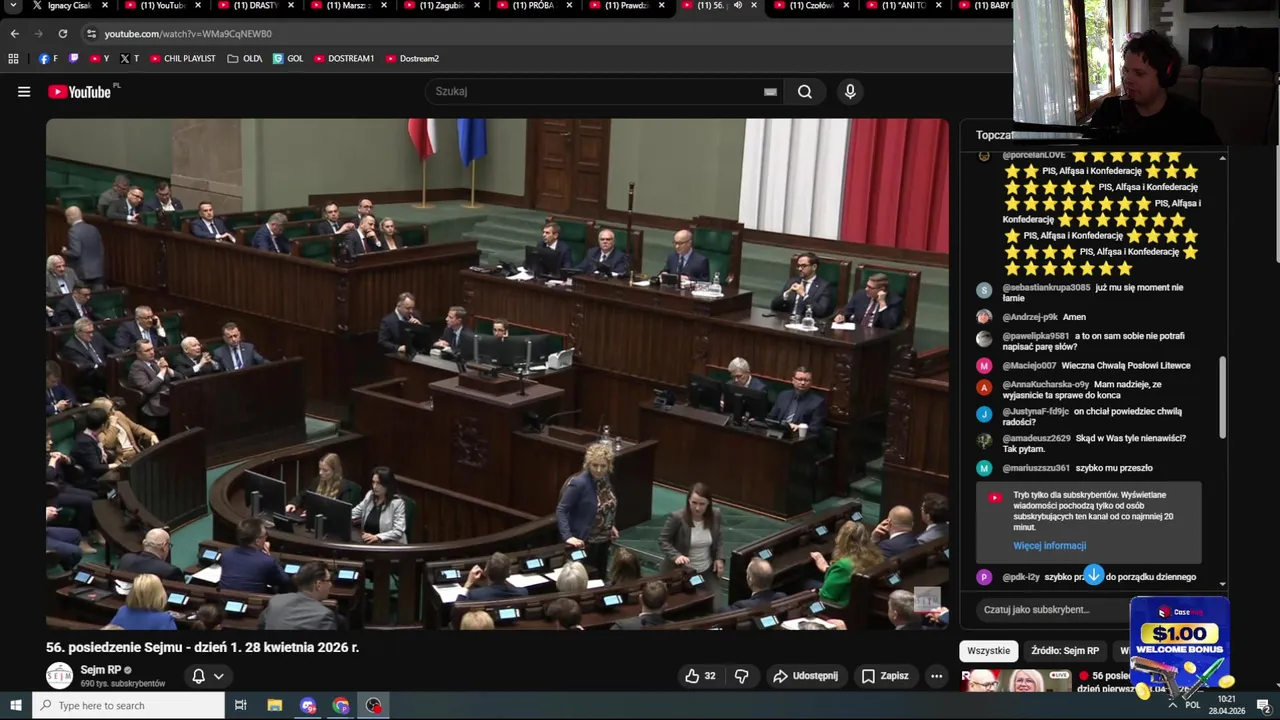Screen dimensions: 1280x720
Task: Switch to the (11) Czołówk tab
Action: (x=810, y=6)
